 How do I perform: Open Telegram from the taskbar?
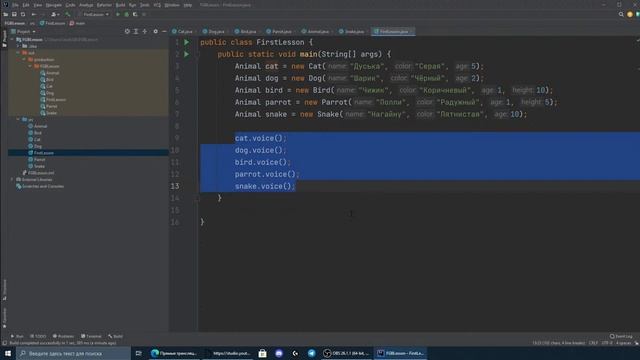(x=311, y=353)
